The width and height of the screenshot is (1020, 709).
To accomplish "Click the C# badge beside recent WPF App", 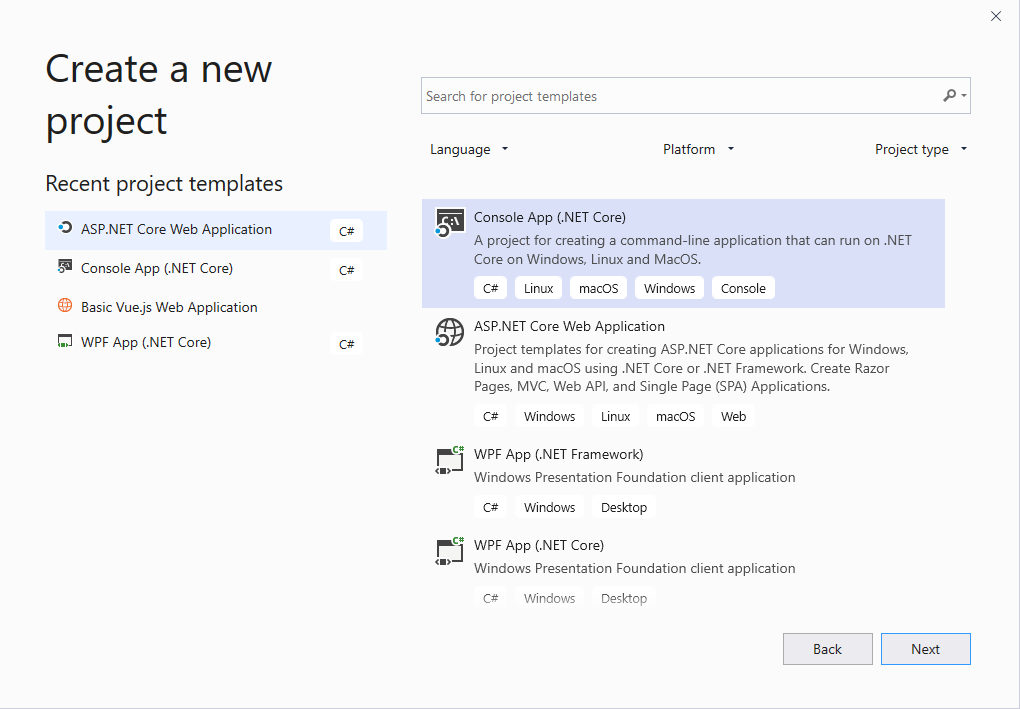I will click(x=347, y=344).
